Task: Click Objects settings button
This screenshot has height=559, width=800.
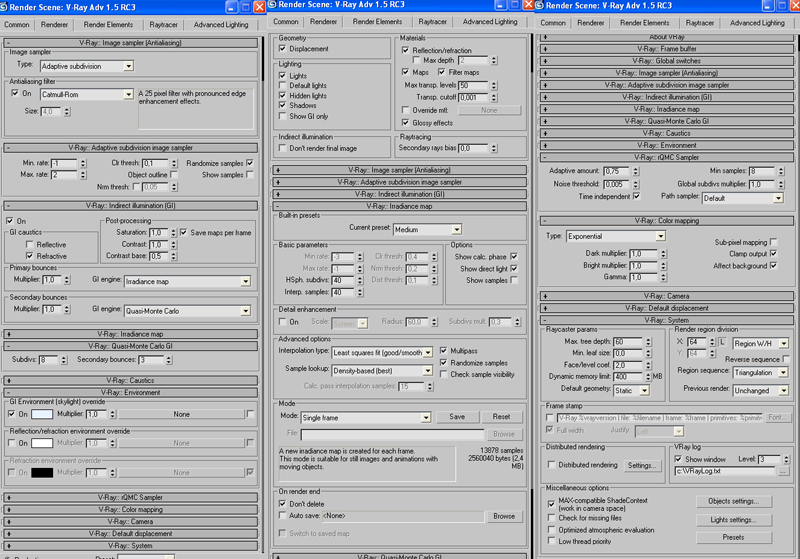Action: click(733, 501)
